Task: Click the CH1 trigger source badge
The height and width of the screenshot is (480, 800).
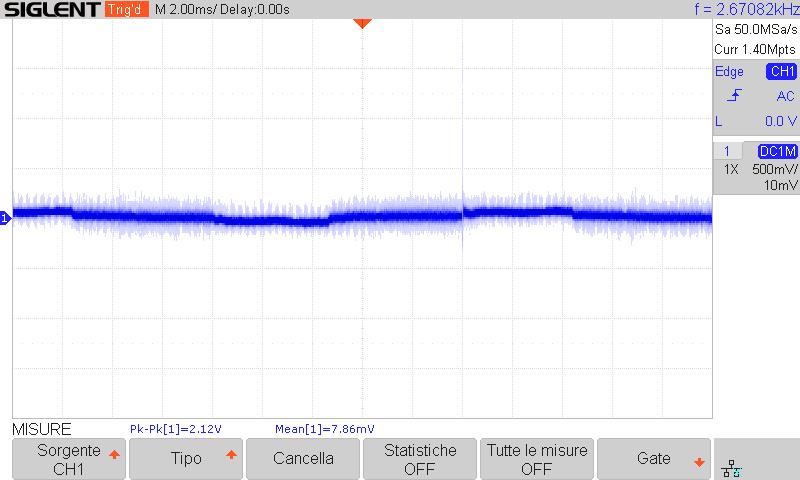Action: point(781,71)
